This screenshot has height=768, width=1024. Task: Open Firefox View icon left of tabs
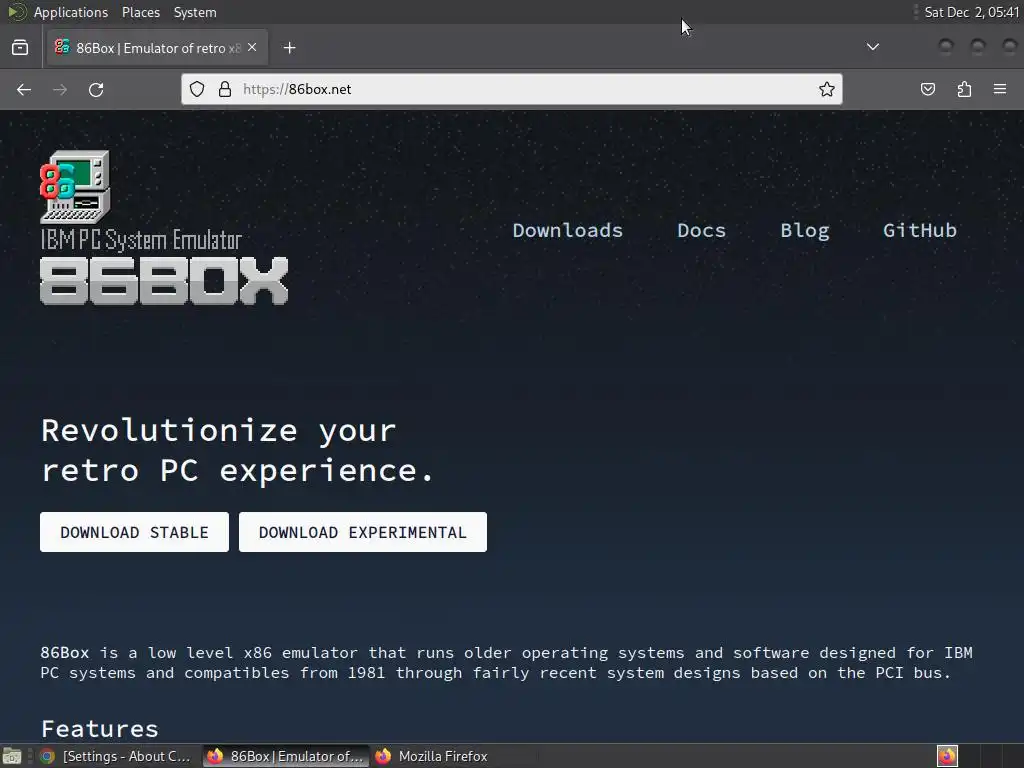point(20,48)
